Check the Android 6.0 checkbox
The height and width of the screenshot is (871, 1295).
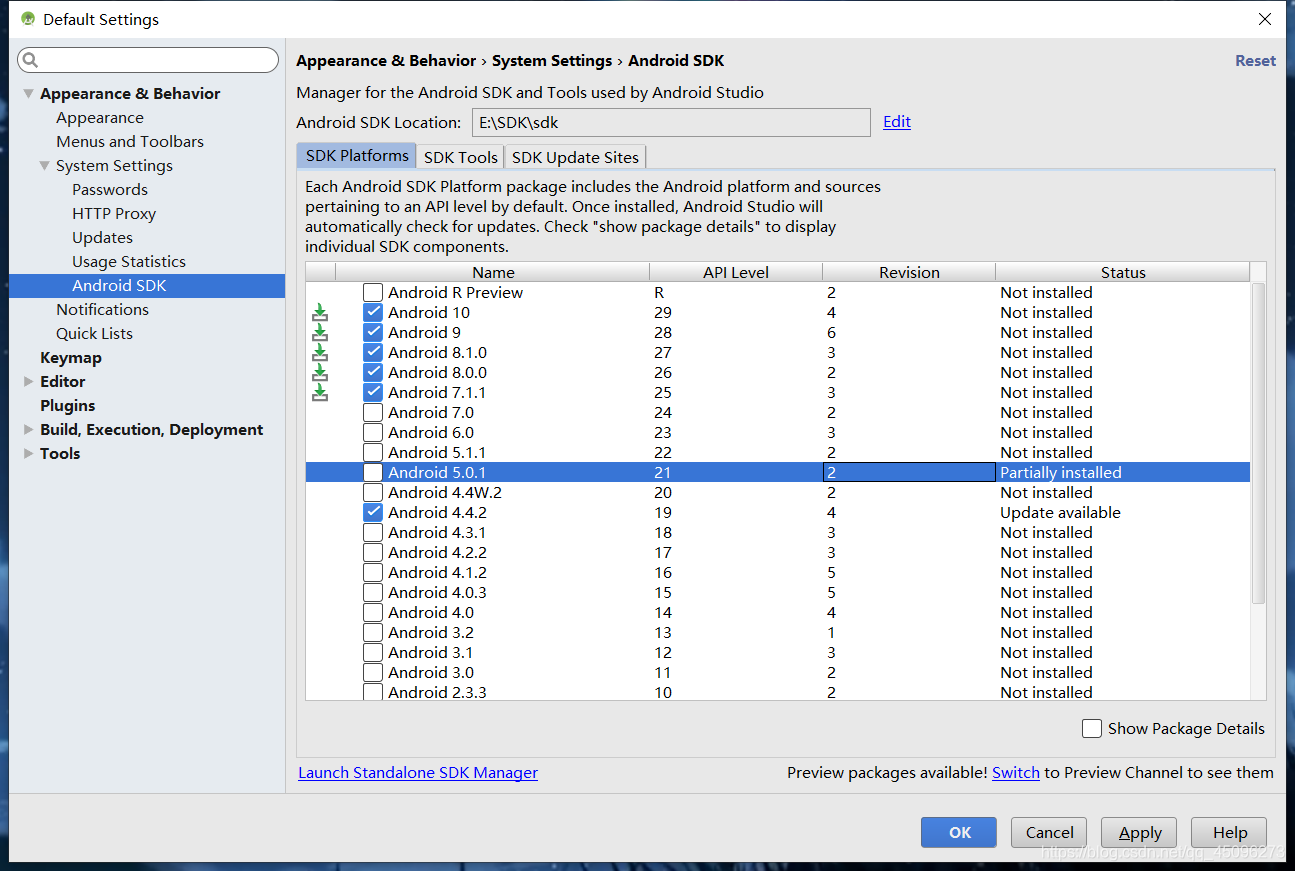pos(373,432)
